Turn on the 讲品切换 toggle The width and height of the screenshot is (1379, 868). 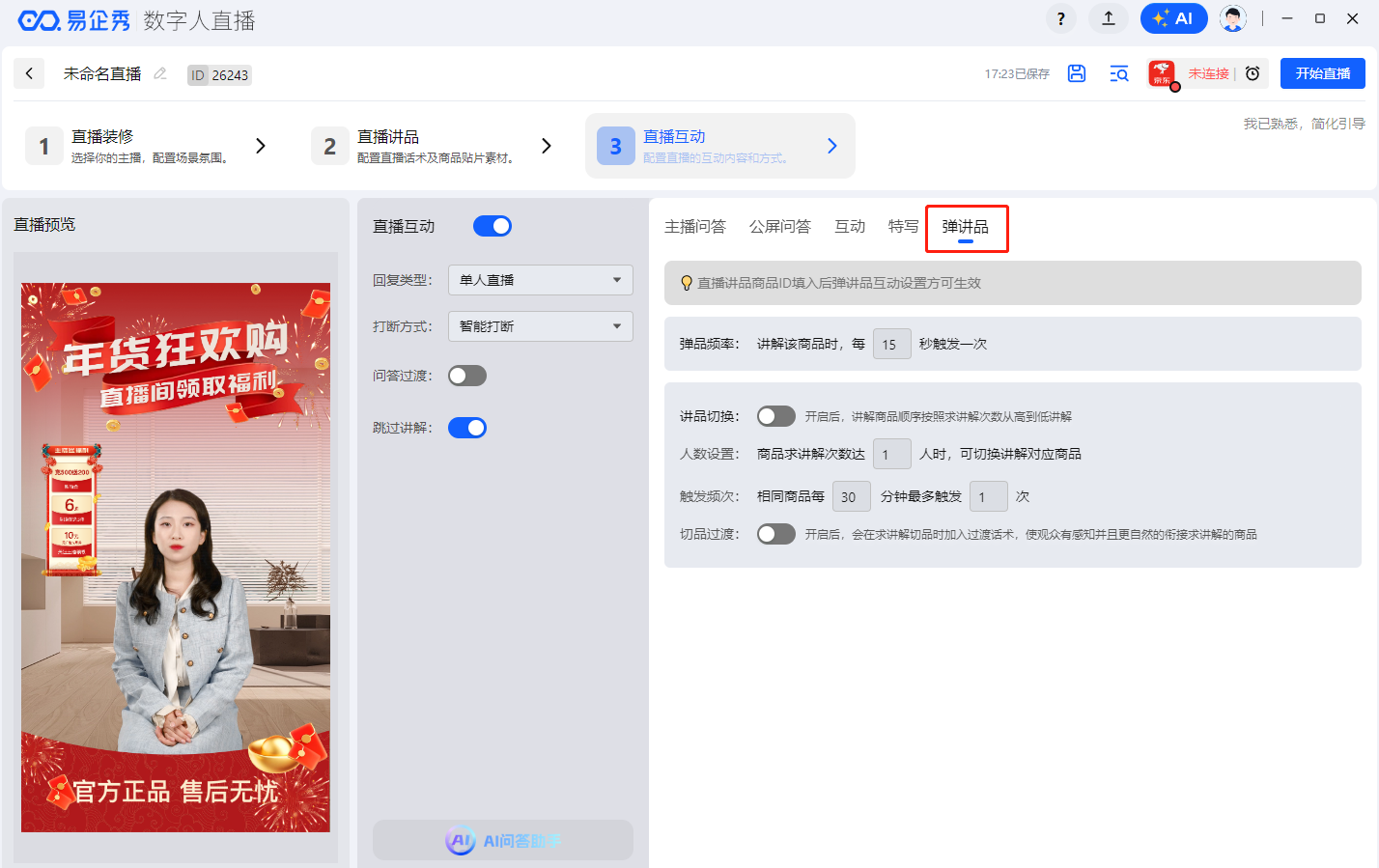click(775, 416)
